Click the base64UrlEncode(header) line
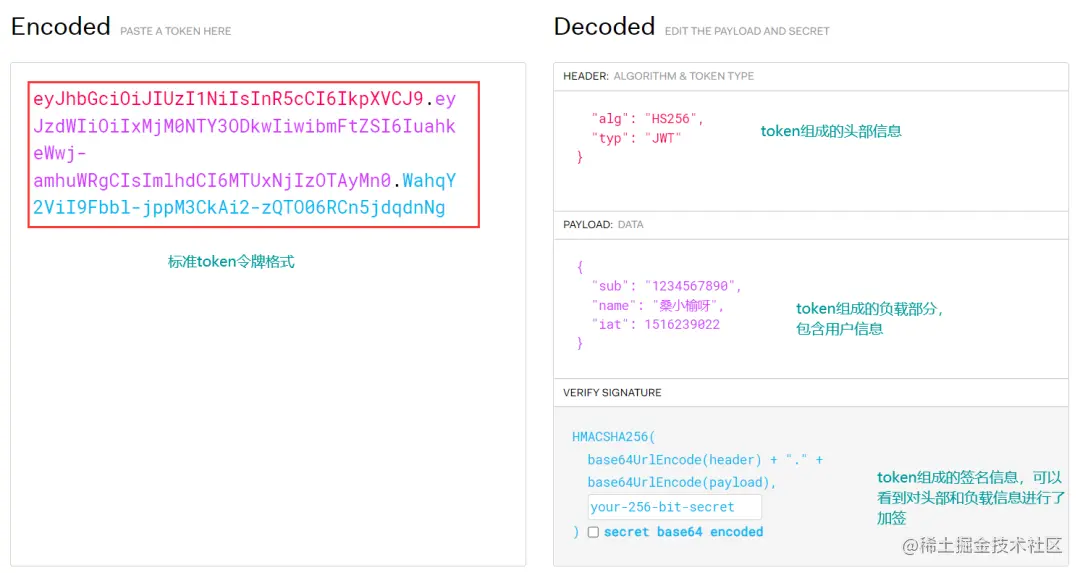Screen dimensions: 1080x573 [x=705, y=459]
